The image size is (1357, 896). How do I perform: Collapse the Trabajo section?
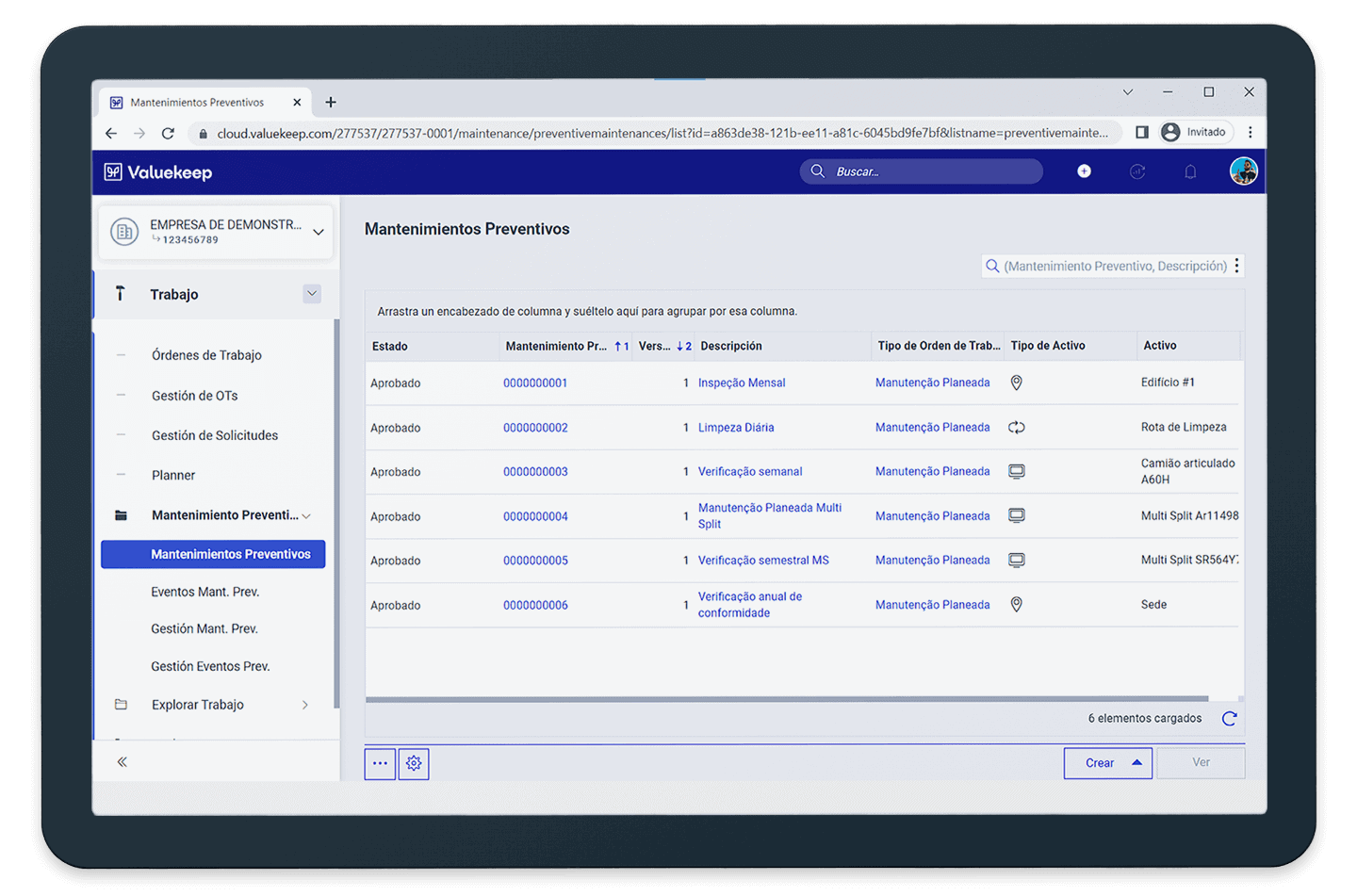(312, 294)
